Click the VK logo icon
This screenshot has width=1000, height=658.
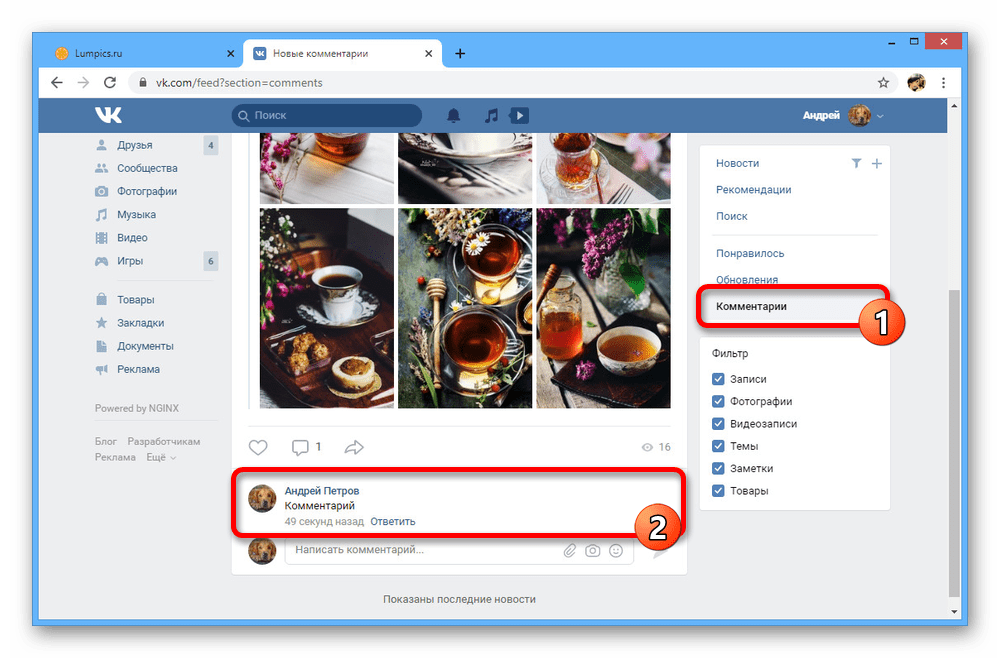click(x=108, y=116)
